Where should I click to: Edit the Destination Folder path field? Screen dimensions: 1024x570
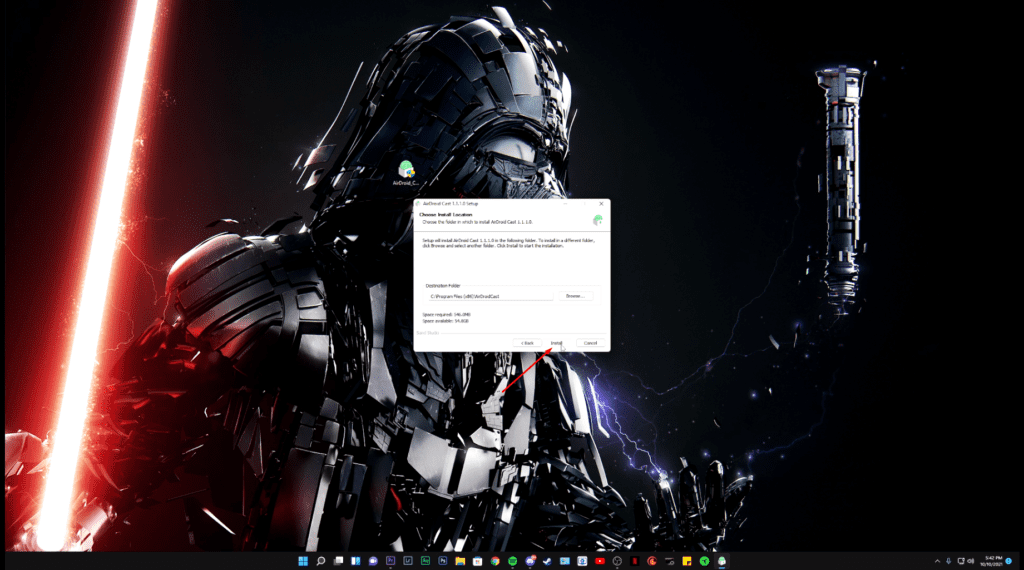click(x=490, y=296)
